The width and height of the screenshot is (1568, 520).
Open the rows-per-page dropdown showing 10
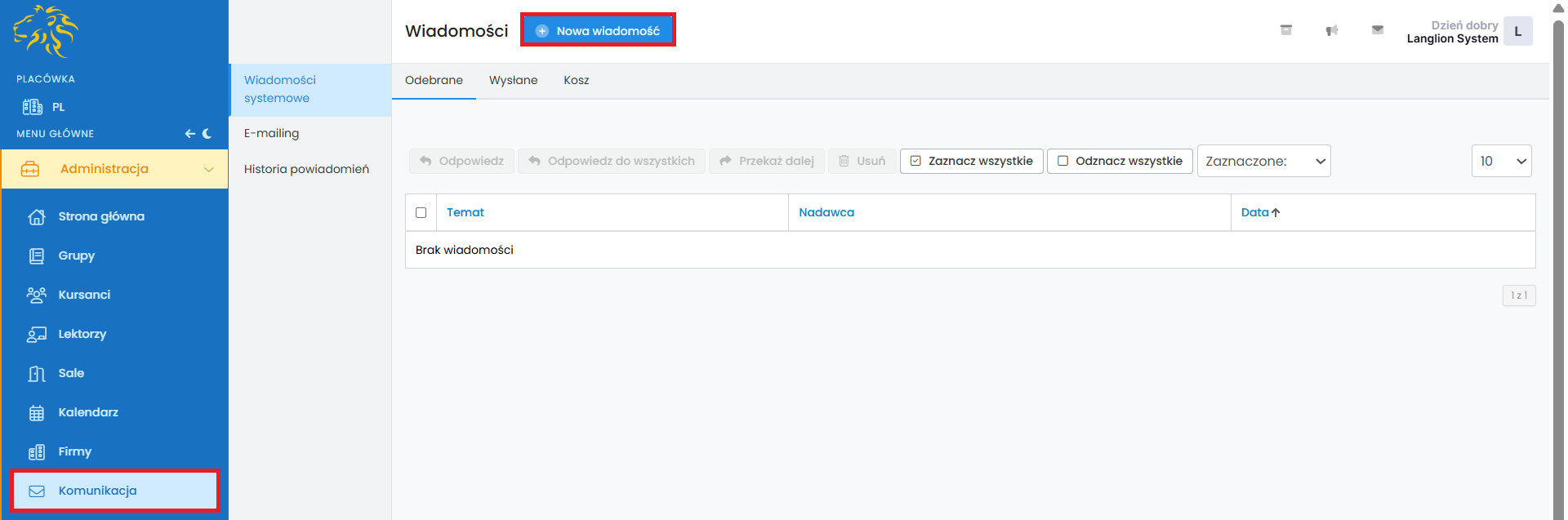tap(1501, 161)
